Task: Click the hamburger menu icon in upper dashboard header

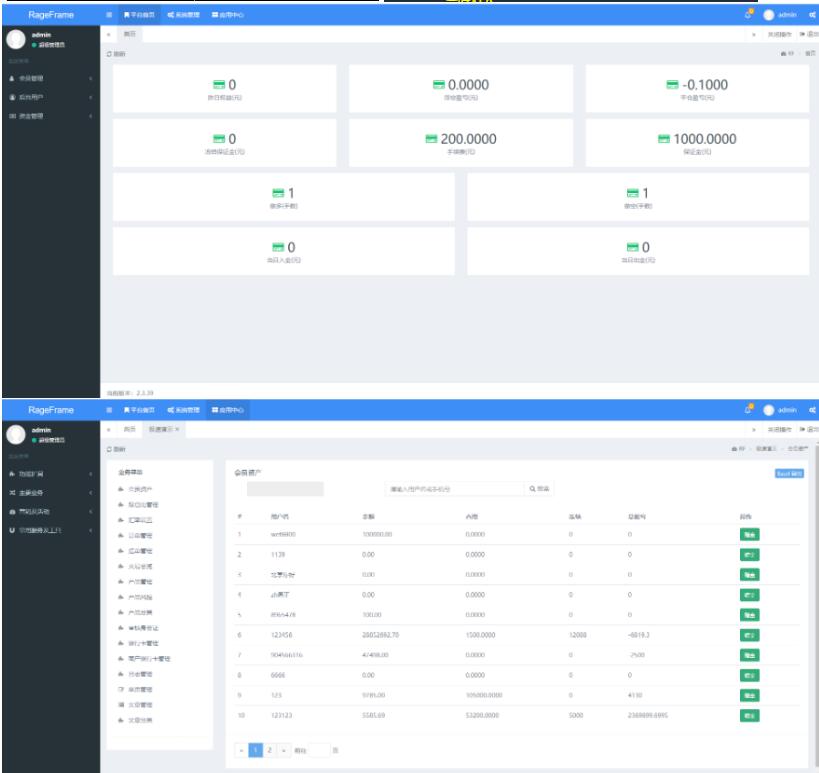Action: point(109,16)
